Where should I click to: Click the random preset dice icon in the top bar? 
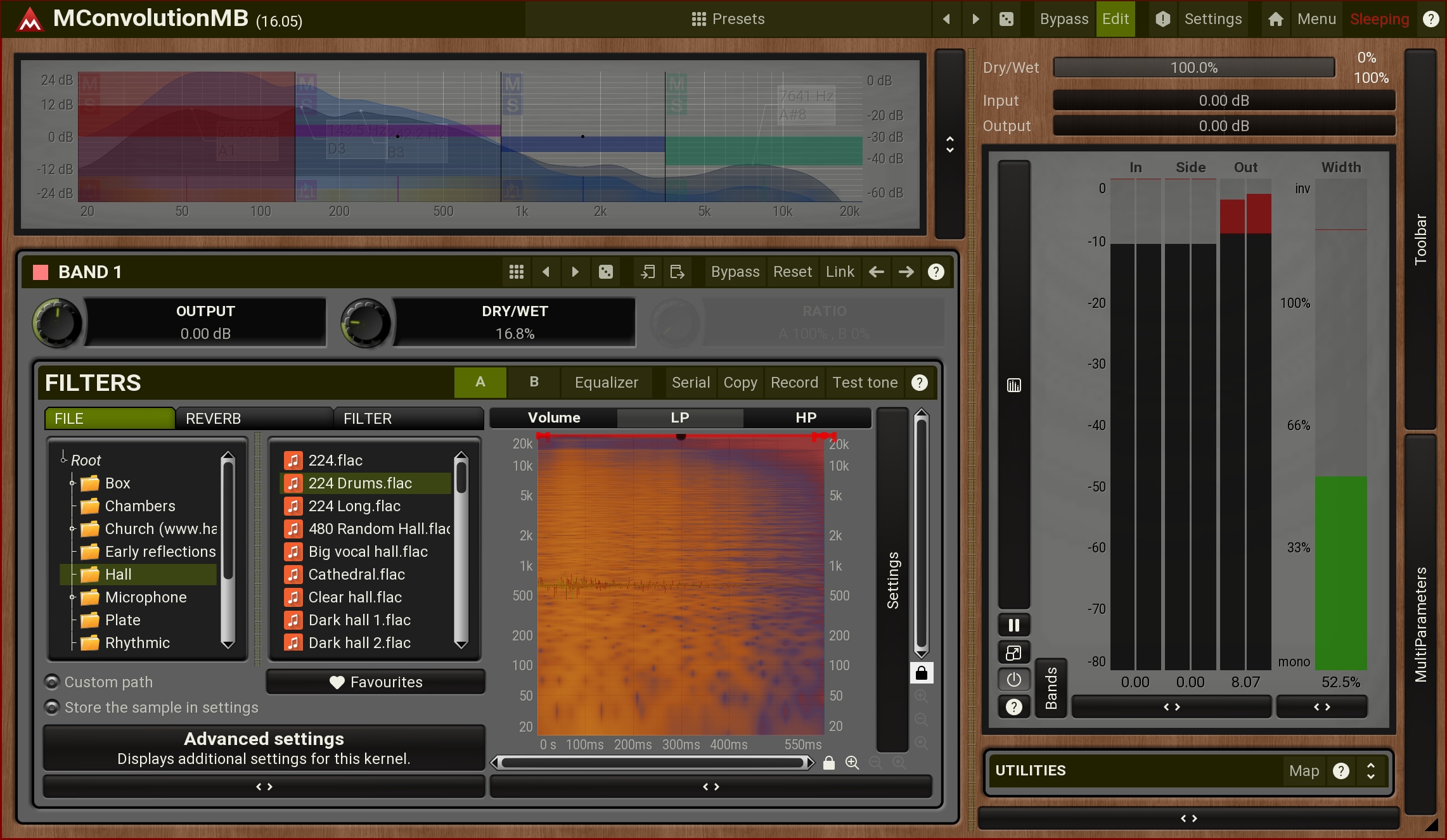coord(1006,19)
